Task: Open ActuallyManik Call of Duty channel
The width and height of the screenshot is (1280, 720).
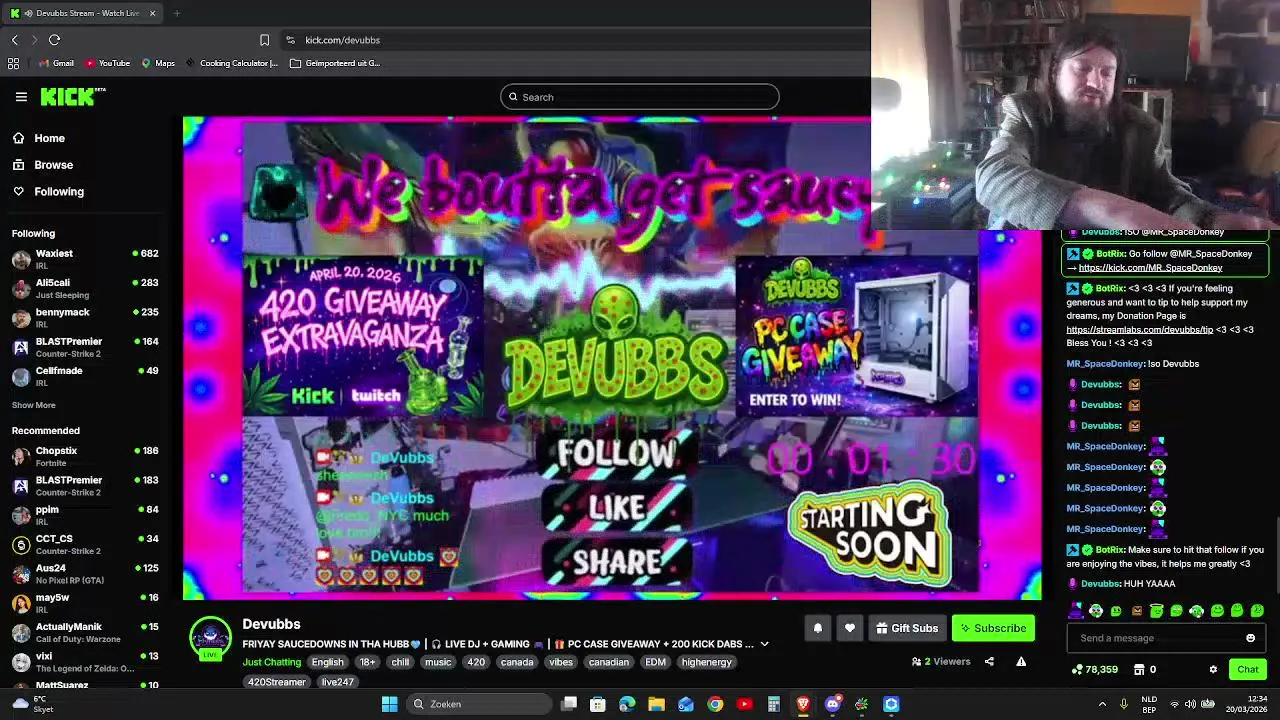Action: pos(86,632)
